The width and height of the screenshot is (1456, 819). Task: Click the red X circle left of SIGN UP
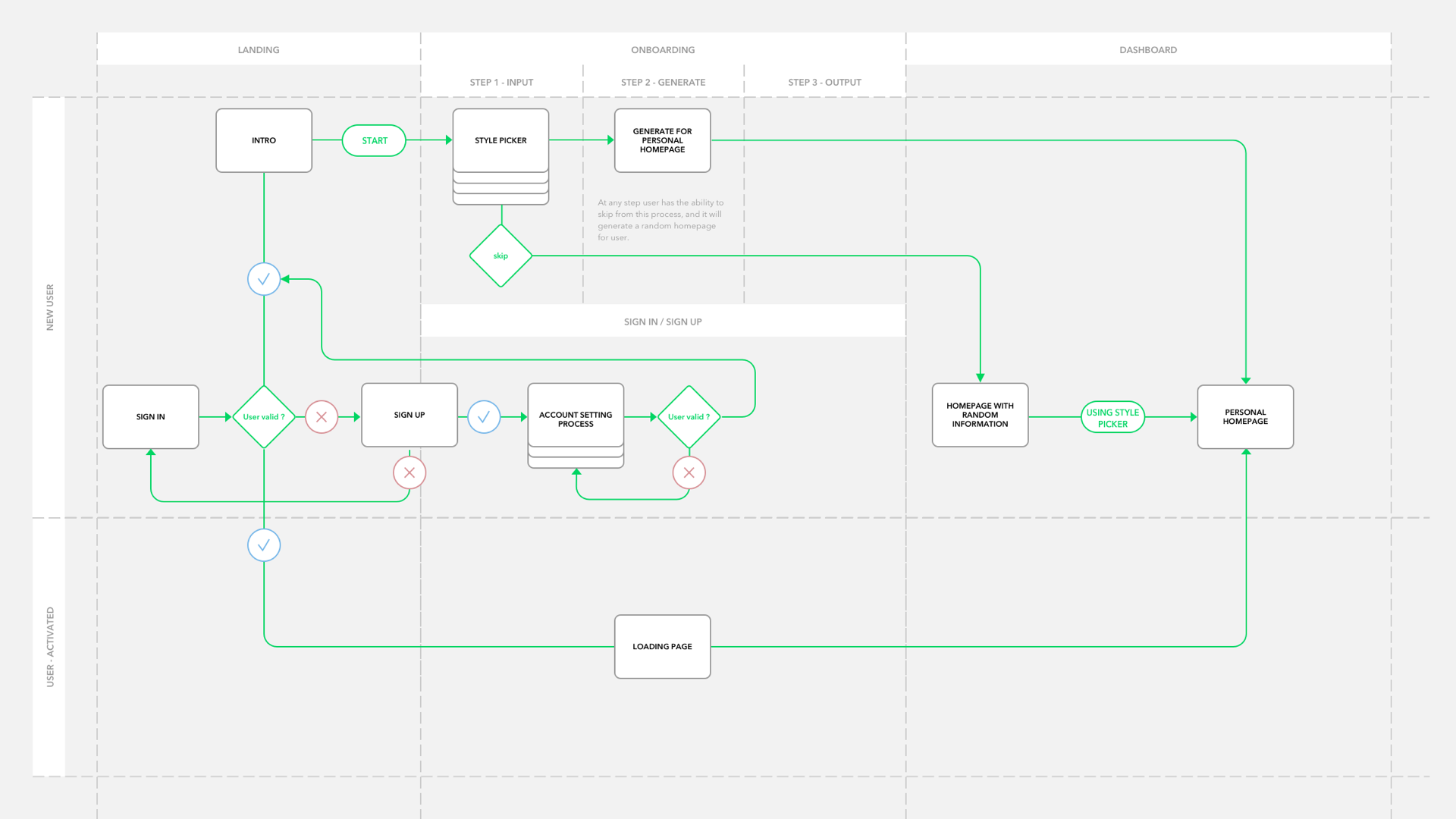[322, 417]
